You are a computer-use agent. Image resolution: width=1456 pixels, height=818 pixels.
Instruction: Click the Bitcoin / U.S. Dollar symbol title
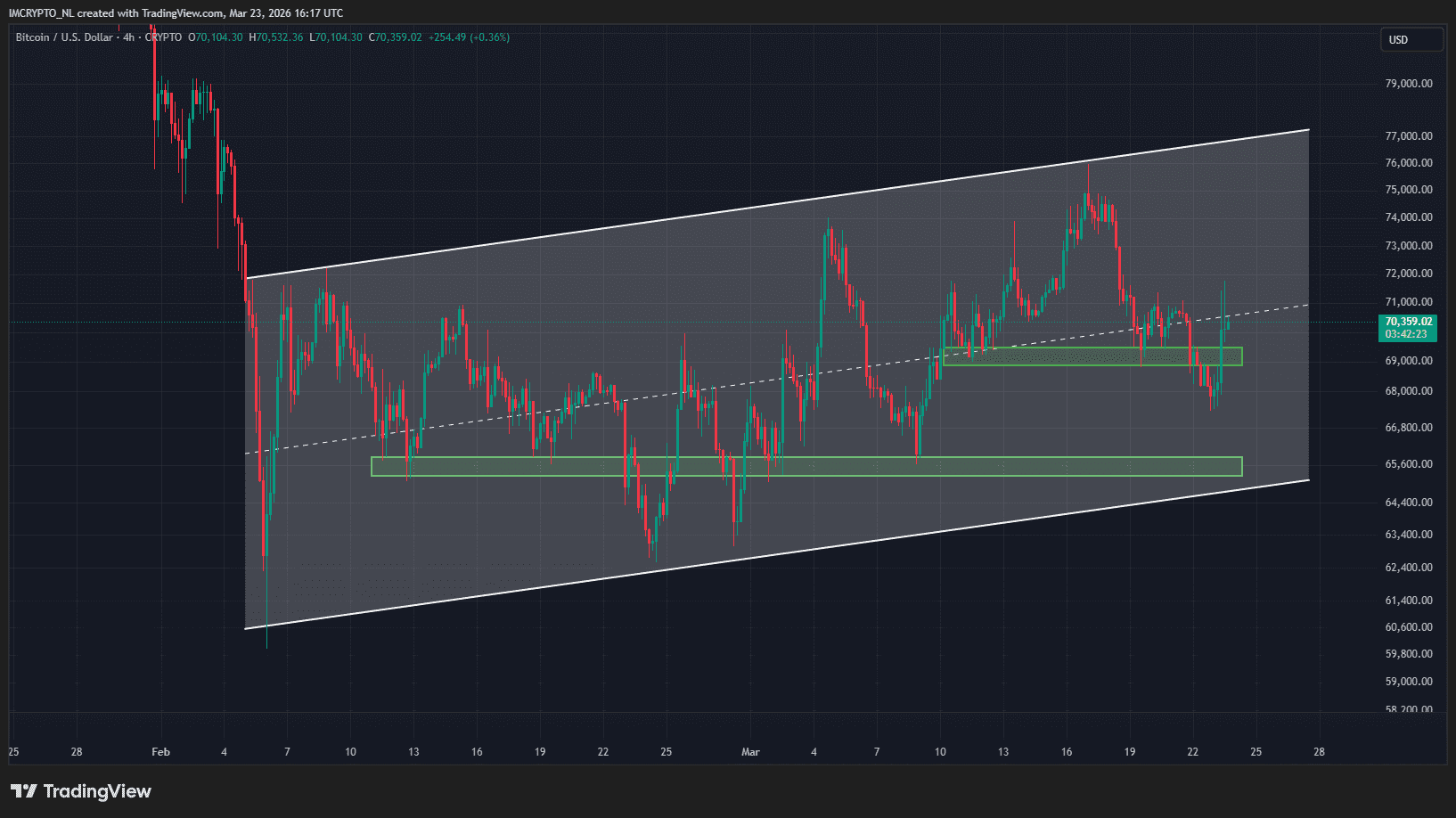click(64, 37)
